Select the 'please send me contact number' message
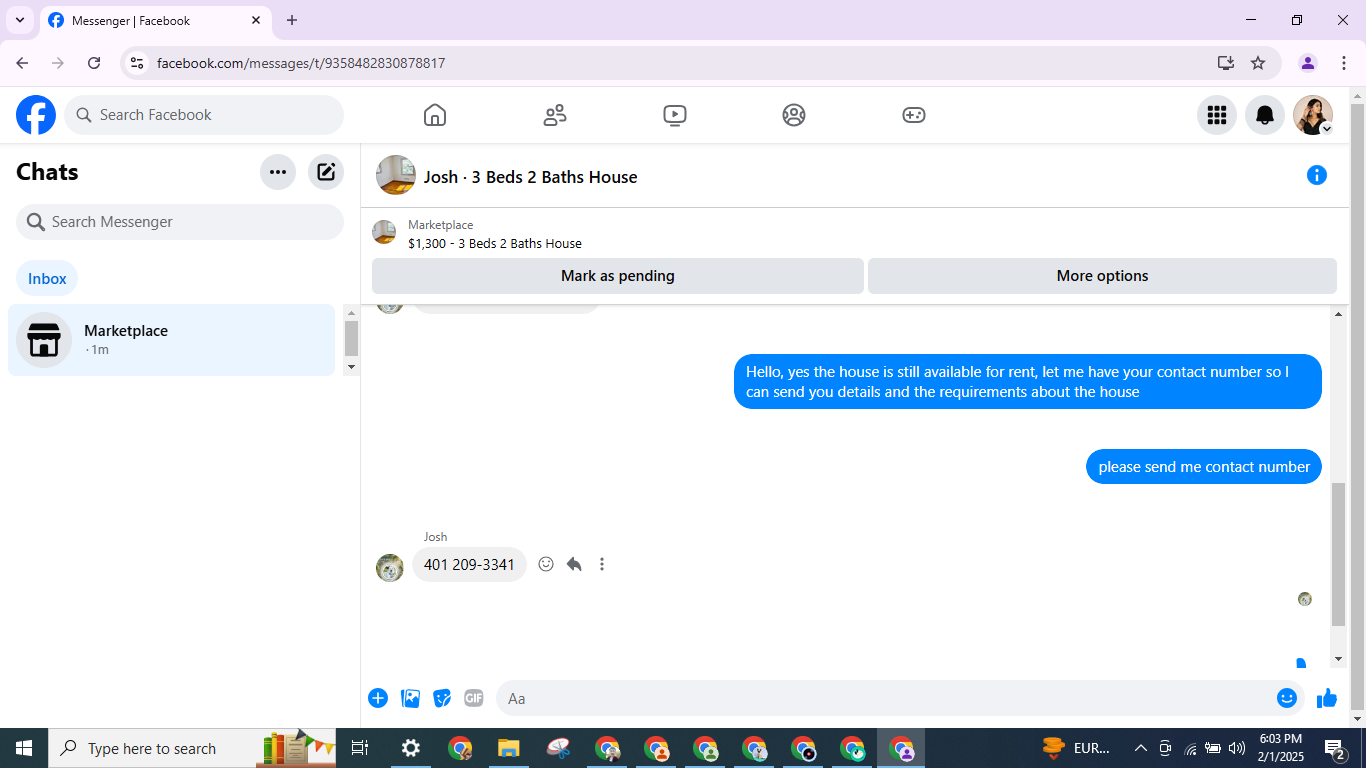1366x768 pixels. click(1204, 467)
